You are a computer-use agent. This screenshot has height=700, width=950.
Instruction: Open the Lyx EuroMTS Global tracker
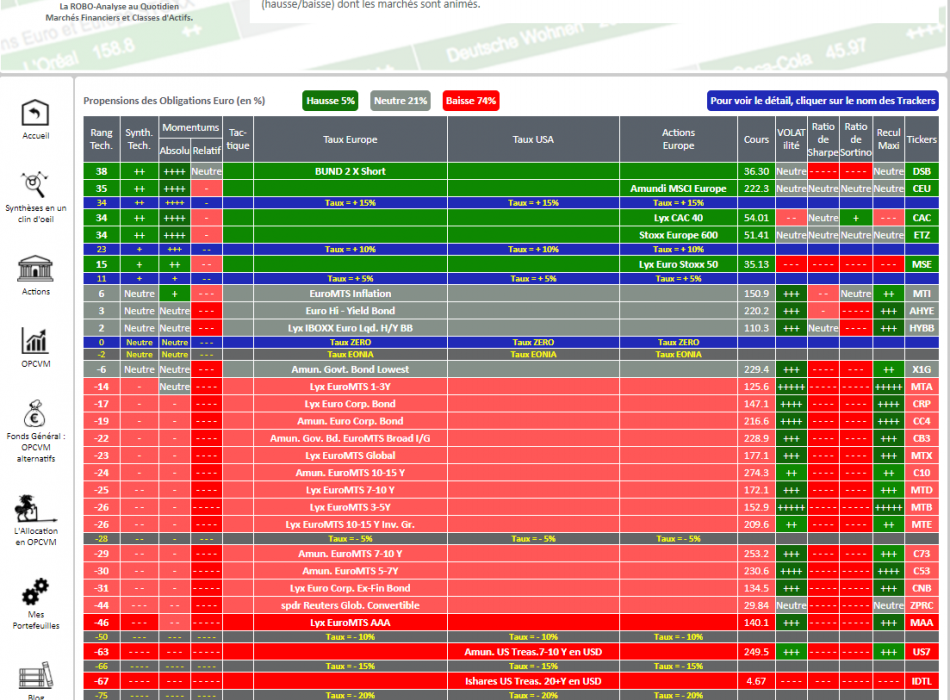tap(350, 455)
